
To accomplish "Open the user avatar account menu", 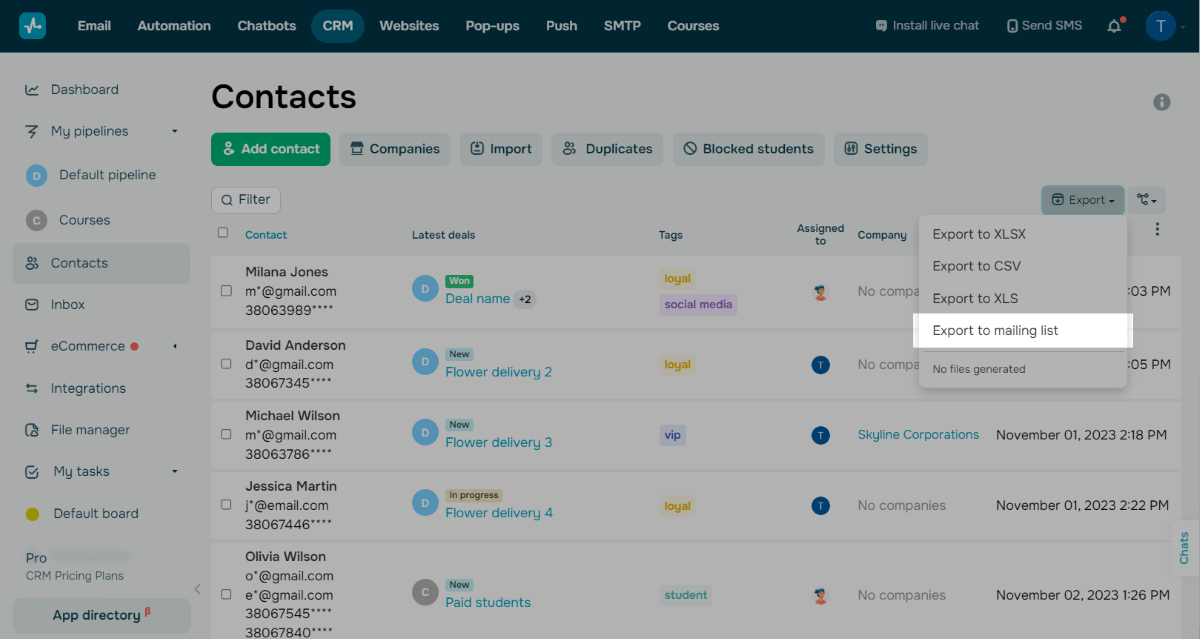I will (1160, 26).
